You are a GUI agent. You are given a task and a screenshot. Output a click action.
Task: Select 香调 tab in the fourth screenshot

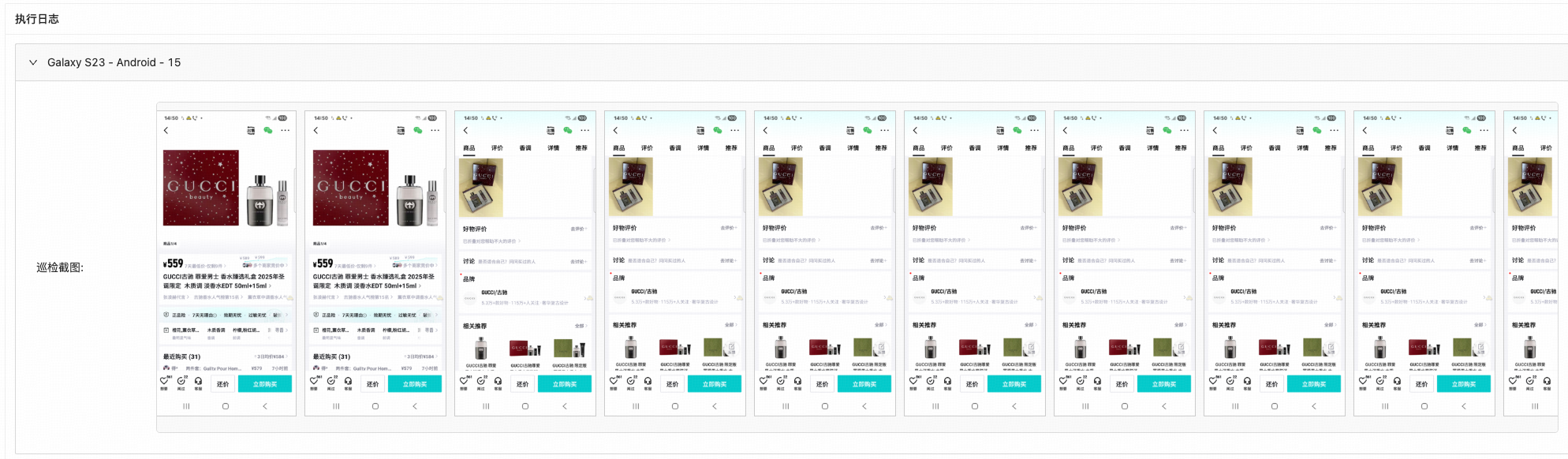coord(674,147)
